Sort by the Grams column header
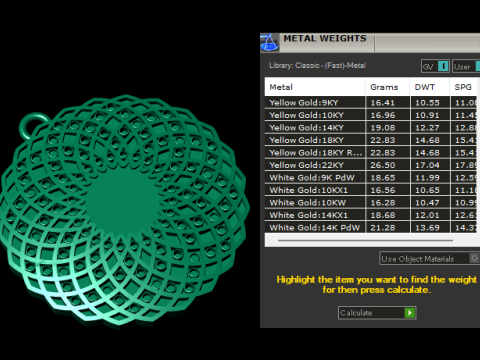The image size is (480, 360). point(388,87)
